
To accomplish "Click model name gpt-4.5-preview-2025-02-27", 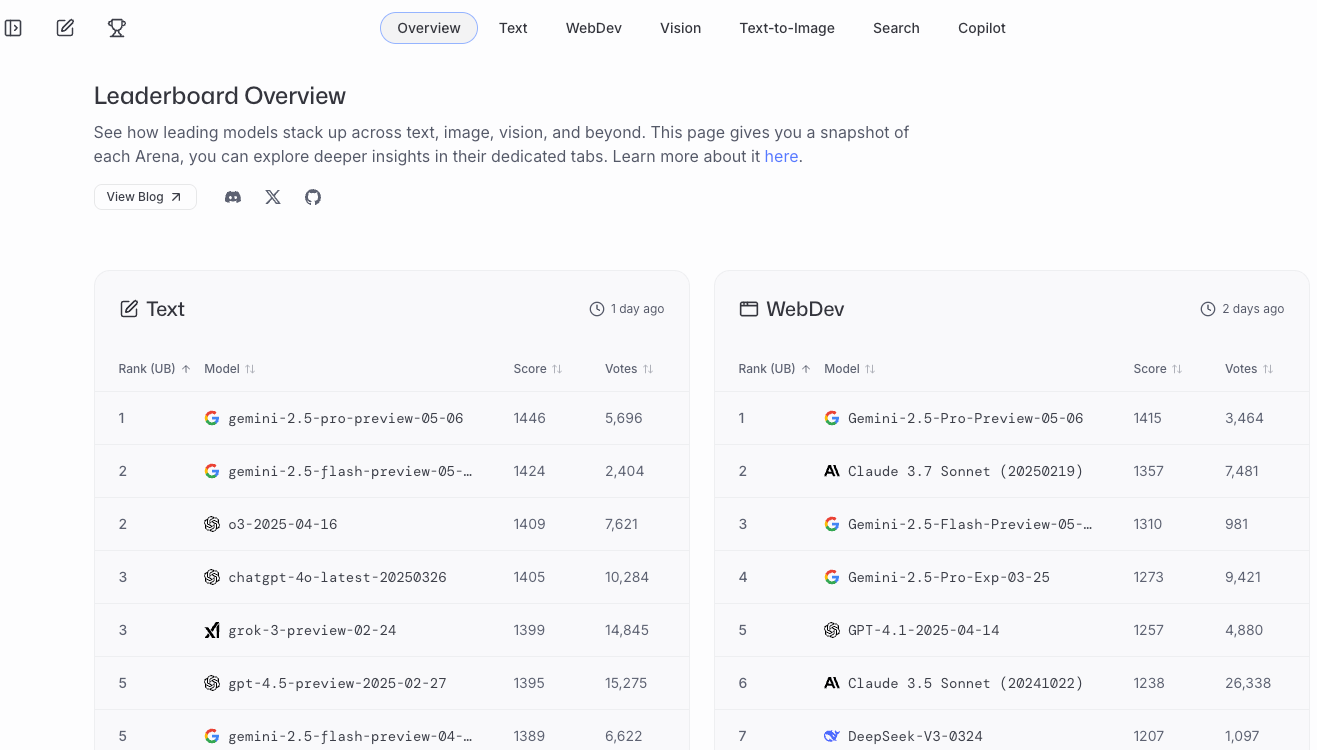I will click(337, 683).
